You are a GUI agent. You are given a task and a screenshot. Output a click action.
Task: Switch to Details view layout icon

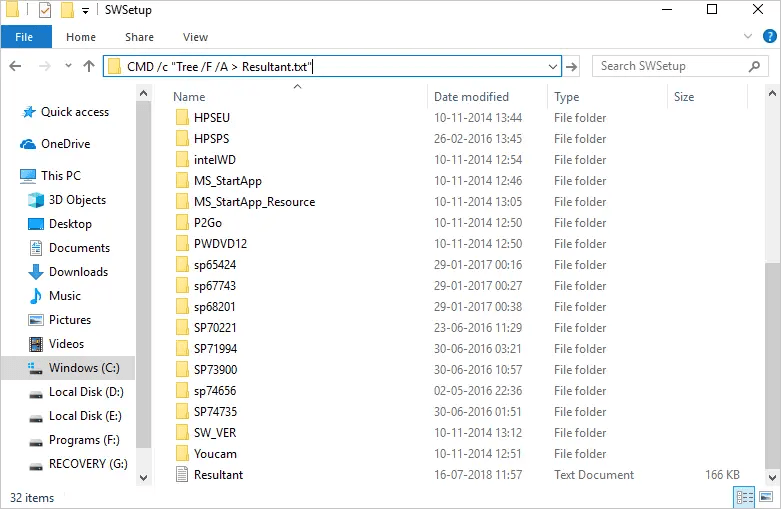(745, 497)
